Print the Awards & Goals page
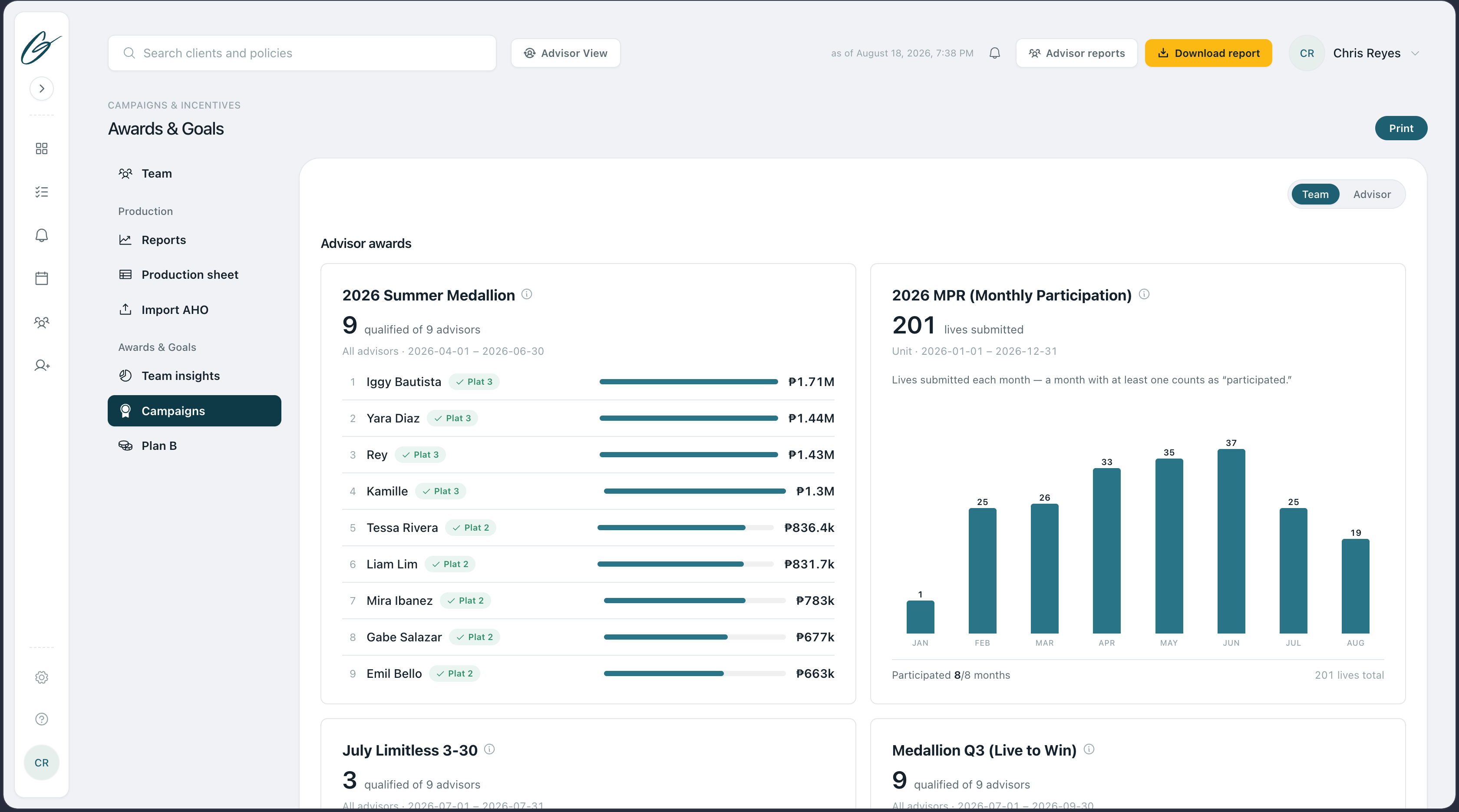This screenshot has height=812, width=1459. (x=1401, y=129)
